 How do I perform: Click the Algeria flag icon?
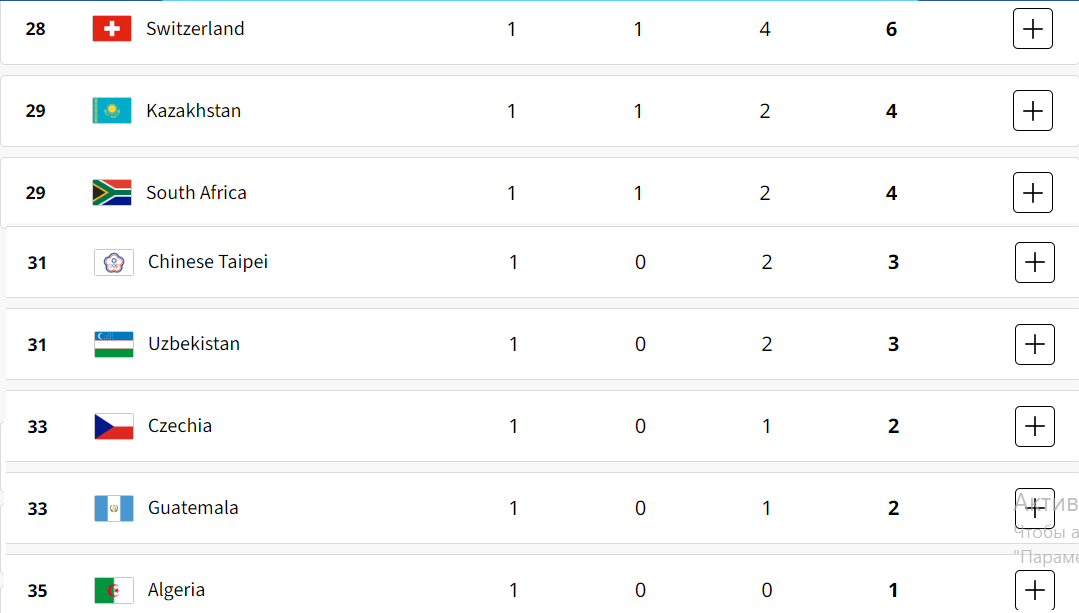114,590
